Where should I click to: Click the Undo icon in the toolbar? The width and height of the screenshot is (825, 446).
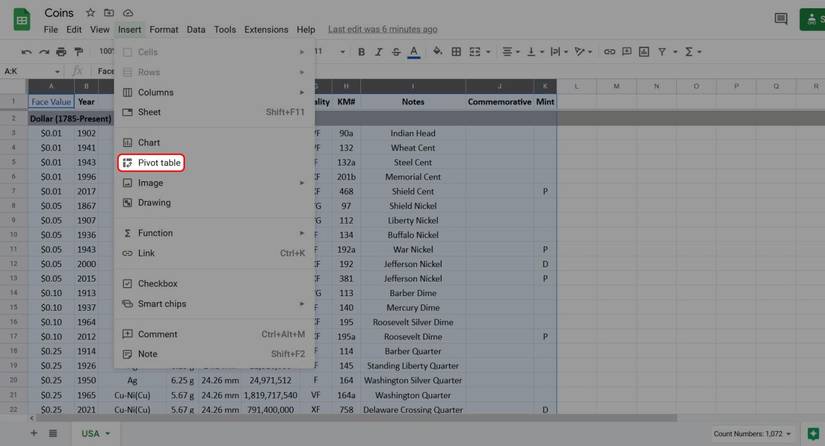(x=26, y=52)
